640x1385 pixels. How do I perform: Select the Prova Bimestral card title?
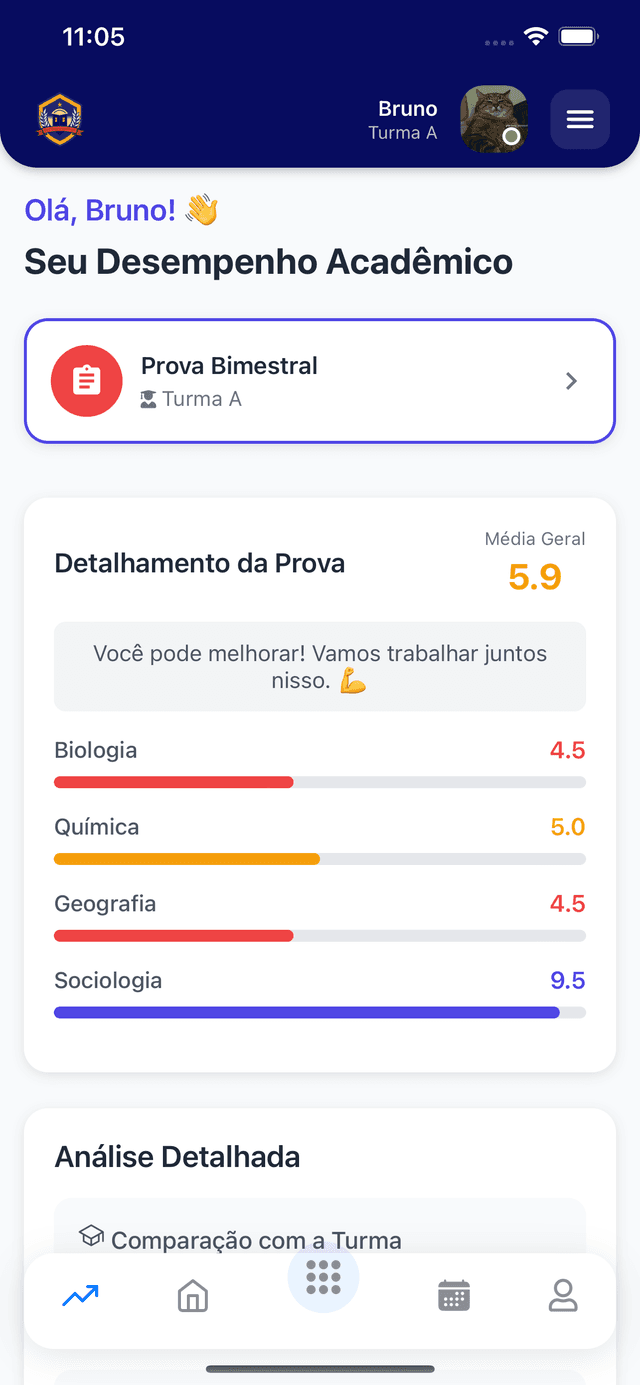tap(229, 366)
